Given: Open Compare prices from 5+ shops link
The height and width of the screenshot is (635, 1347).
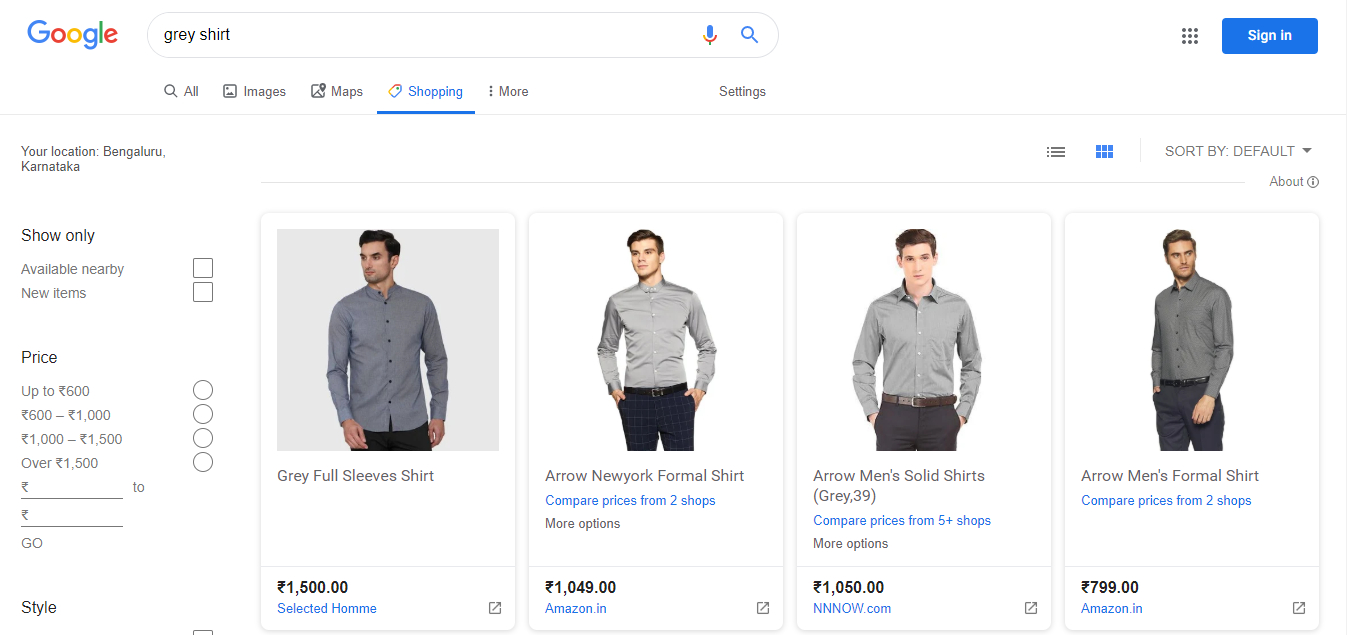Looking at the screenshot, I should (x=901, y=520).
